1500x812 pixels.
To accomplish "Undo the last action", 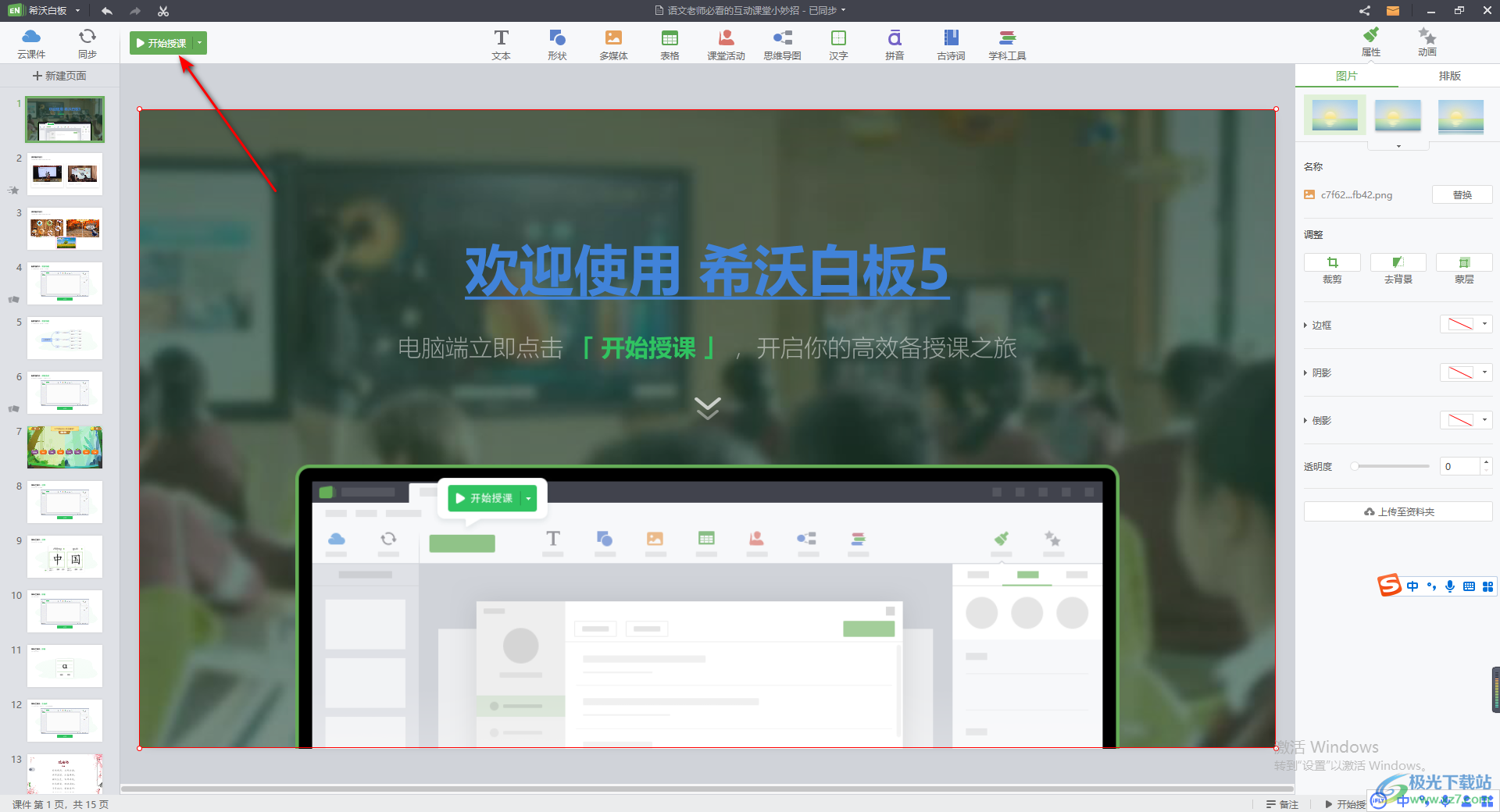I will click(107, 11).
